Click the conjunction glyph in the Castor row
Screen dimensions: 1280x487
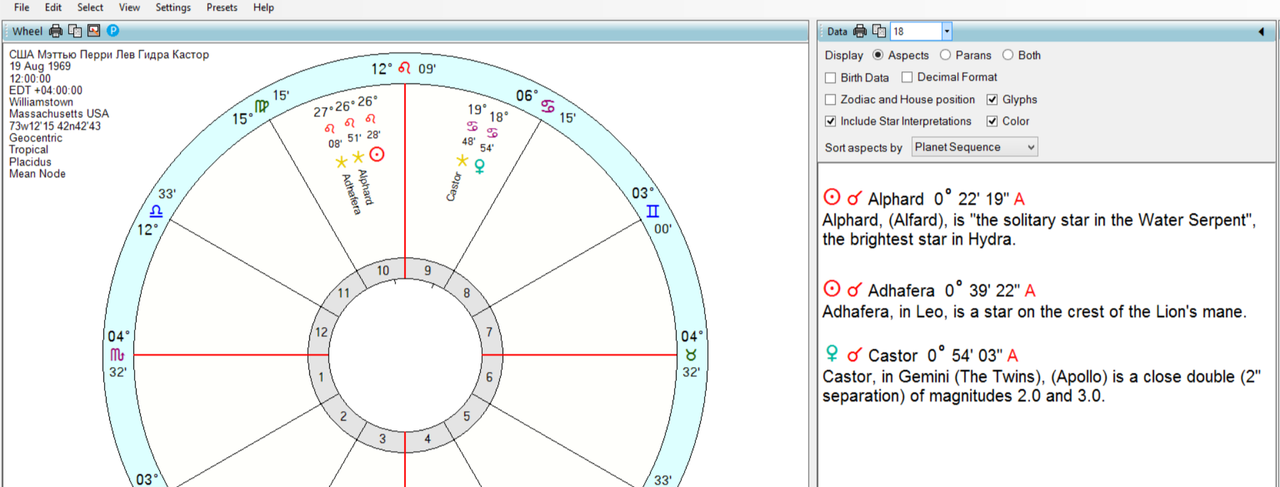point(855,355)
